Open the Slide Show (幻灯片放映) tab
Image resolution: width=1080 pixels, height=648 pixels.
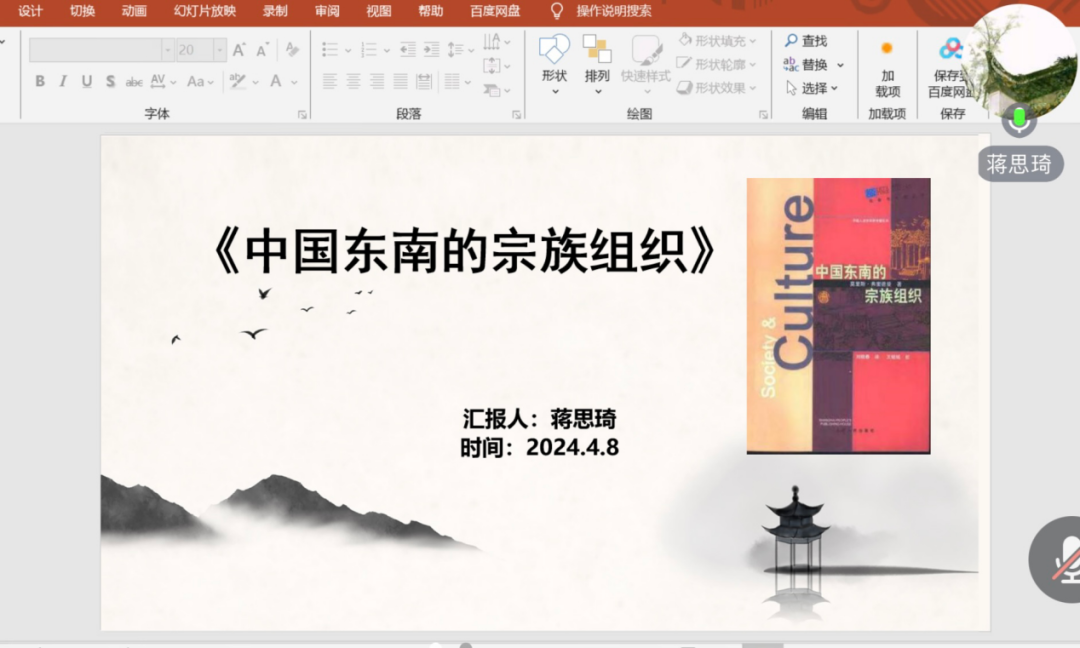pyautogui.click(x=204, y=11)
